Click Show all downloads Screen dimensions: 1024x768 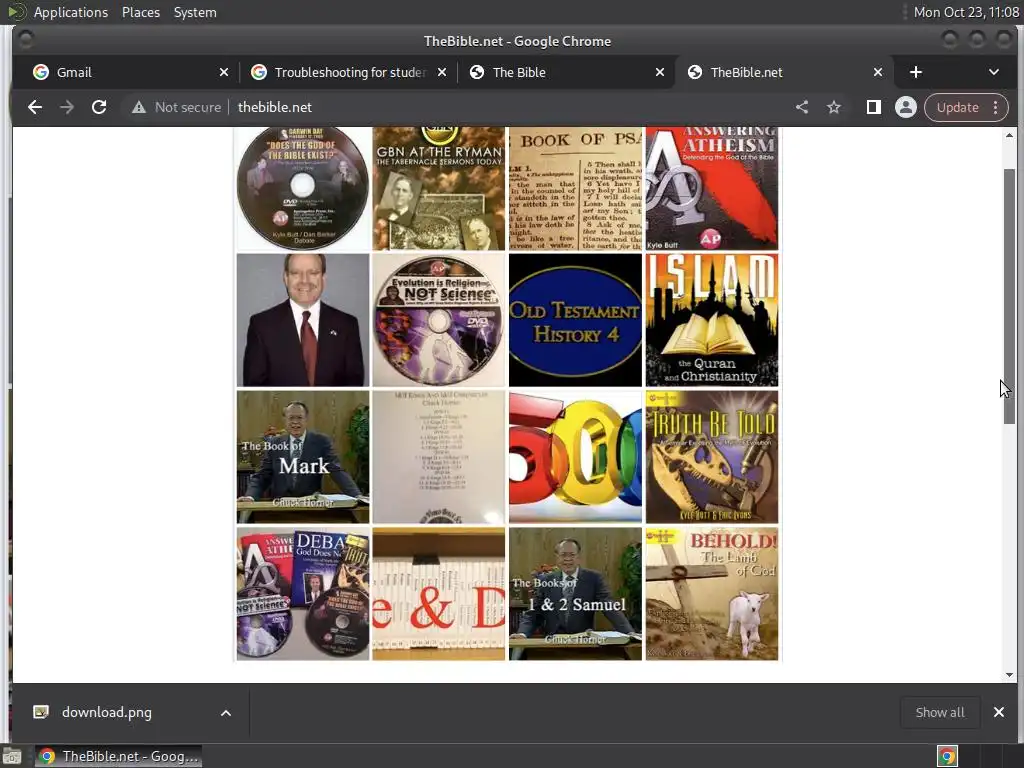tap(939, 712)
